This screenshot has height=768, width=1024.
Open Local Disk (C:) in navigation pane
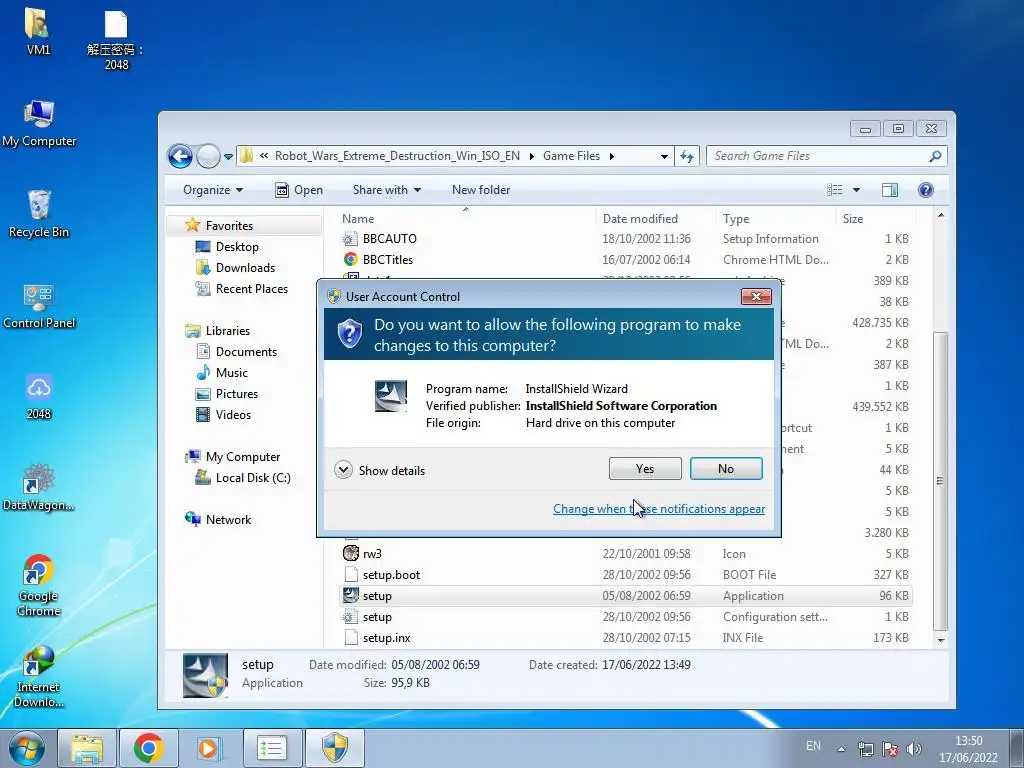(x=253, y=477)
